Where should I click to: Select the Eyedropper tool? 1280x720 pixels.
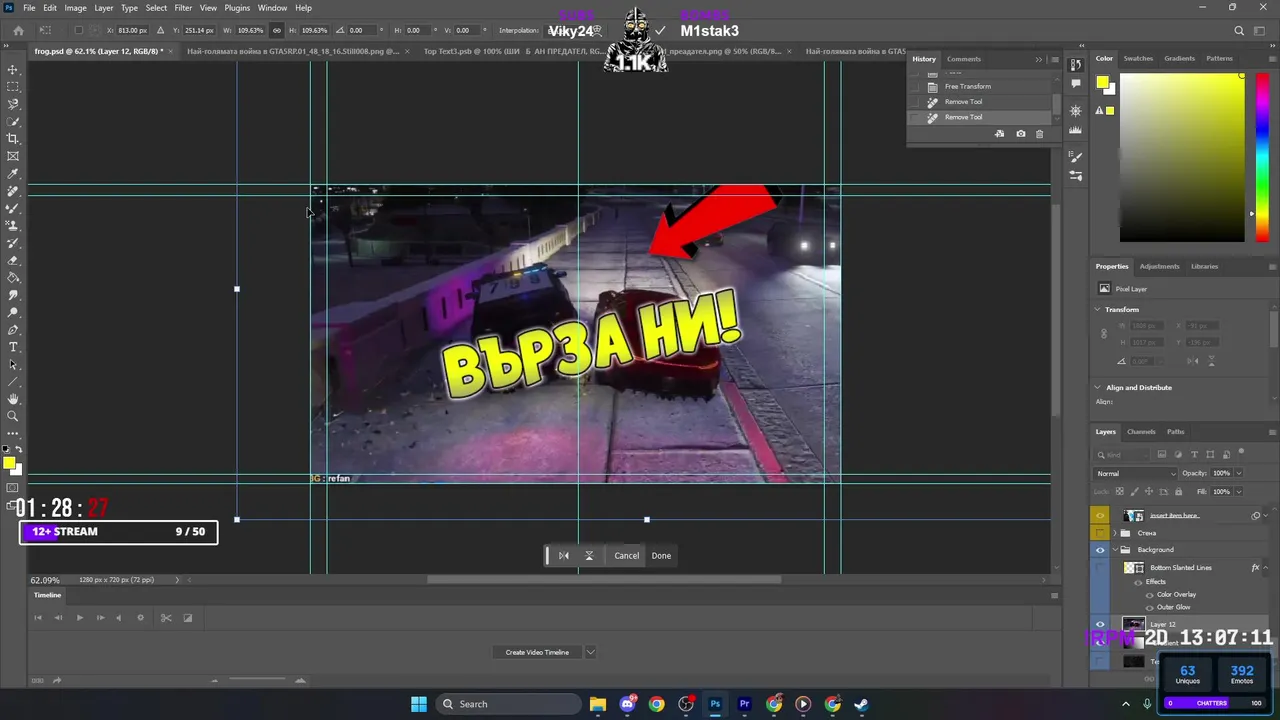point(13,173)
